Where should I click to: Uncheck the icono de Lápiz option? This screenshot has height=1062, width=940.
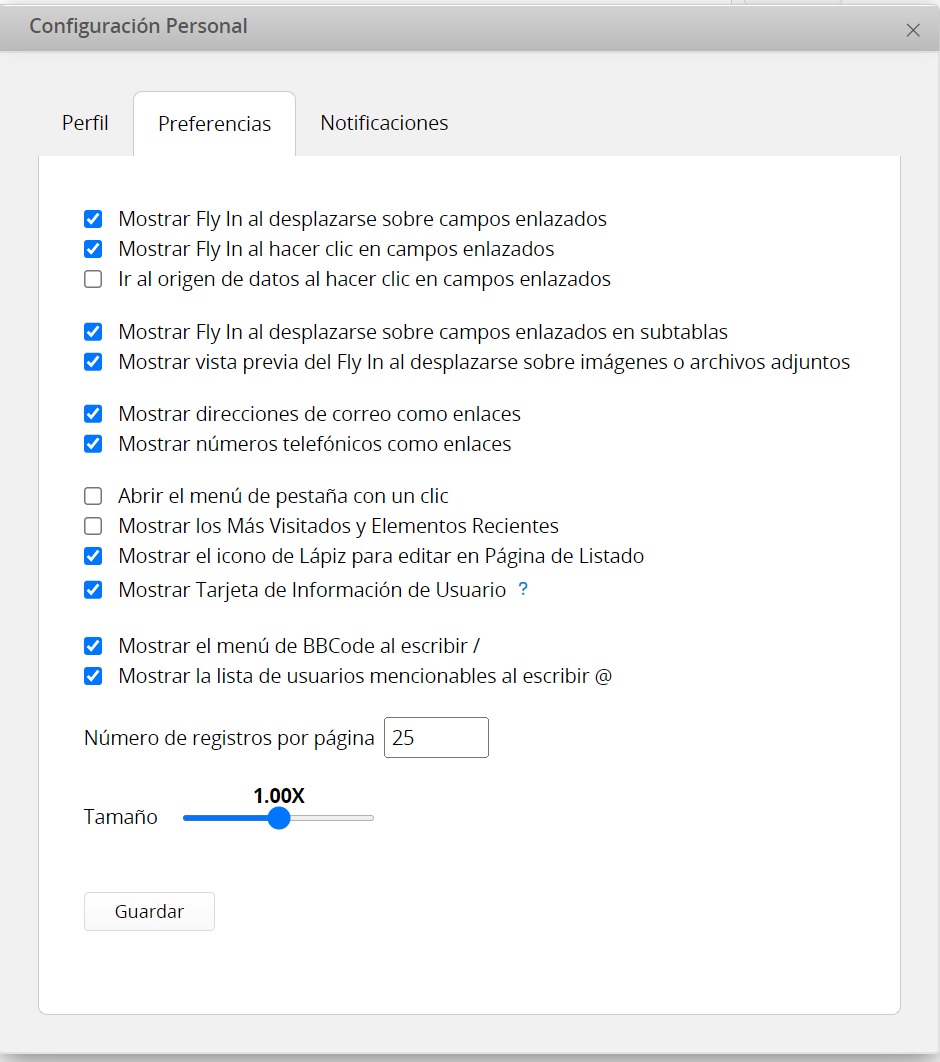click(x=93, y=556)
